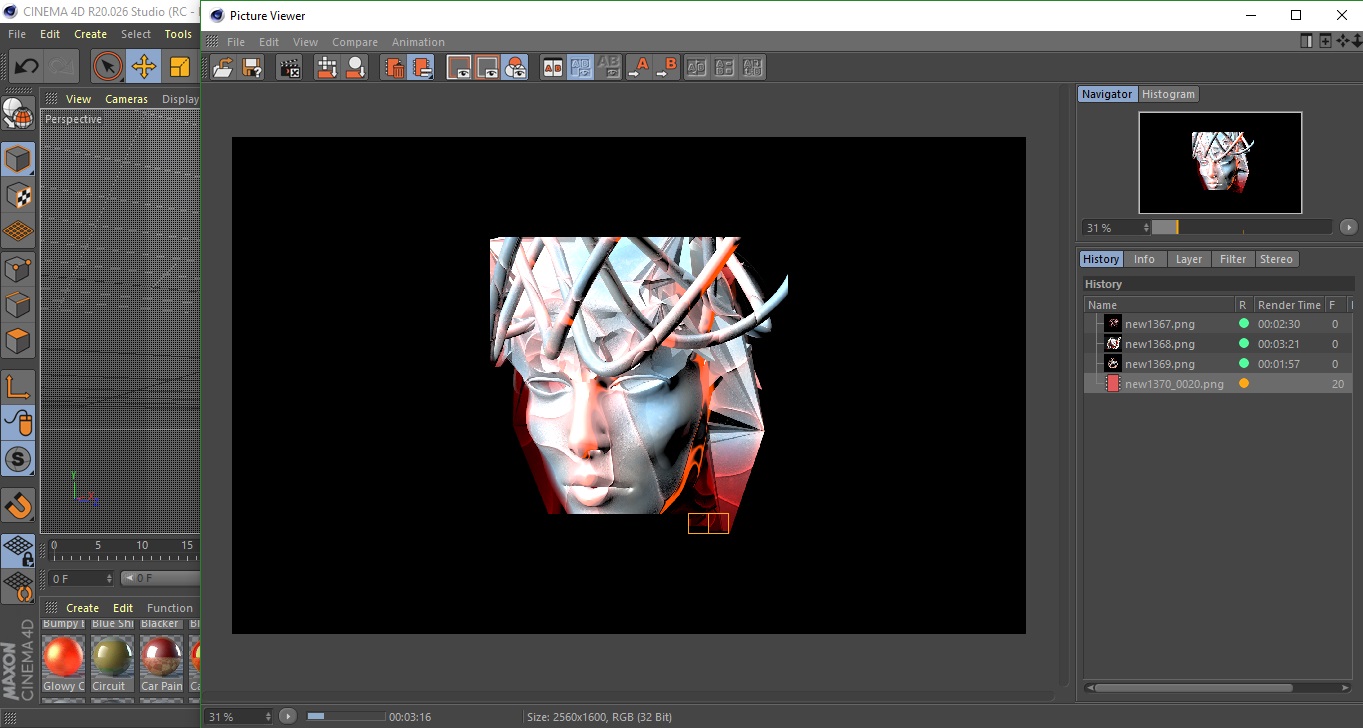Click the side-by-side AB split icon
Viewport: 1363px width, 728px height.
(x=697, y=68)
